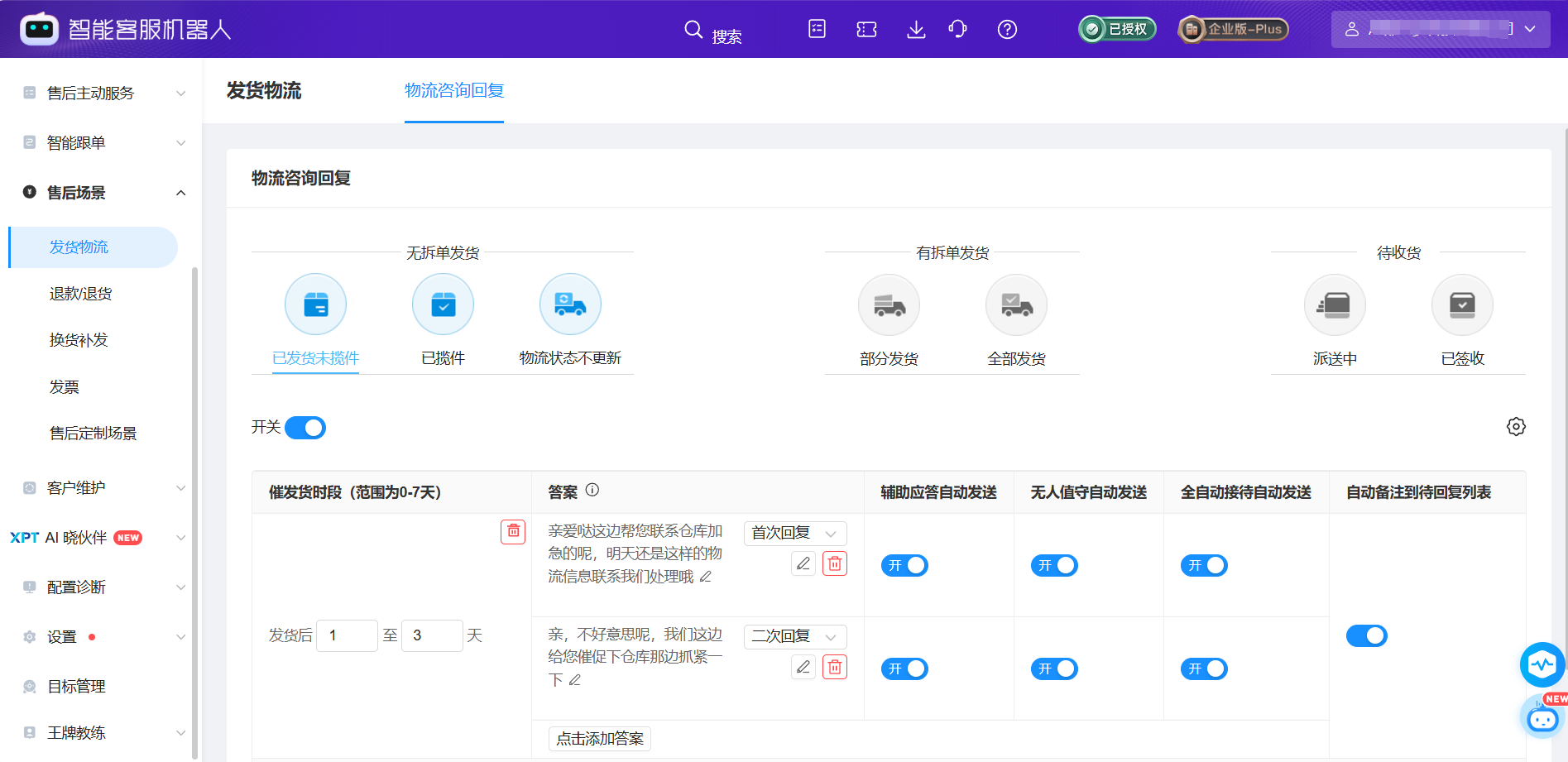Delete the 首次回复 answer
Screen dimensions: 1568x762
point(835,563)
